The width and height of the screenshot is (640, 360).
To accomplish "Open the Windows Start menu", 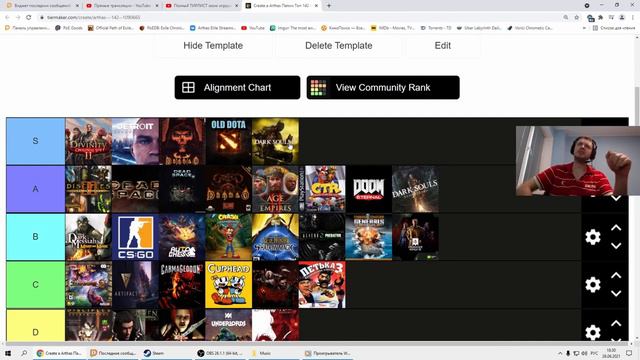I will (x=8, y=353).
